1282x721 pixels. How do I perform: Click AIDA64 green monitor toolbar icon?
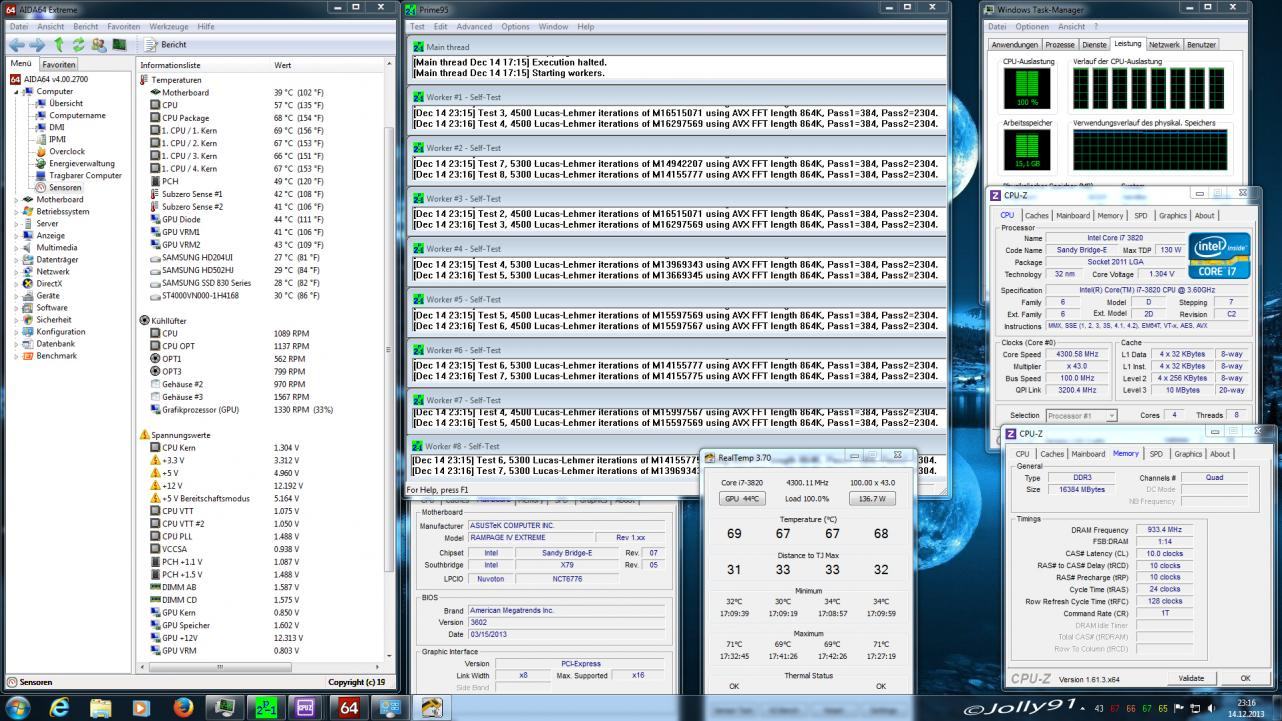(119, 45)
